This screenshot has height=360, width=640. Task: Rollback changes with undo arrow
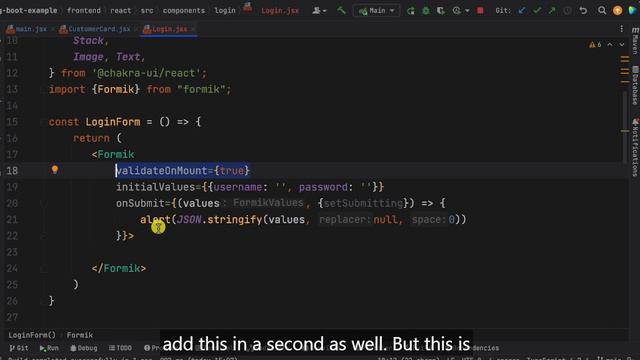tap(583, 11)
